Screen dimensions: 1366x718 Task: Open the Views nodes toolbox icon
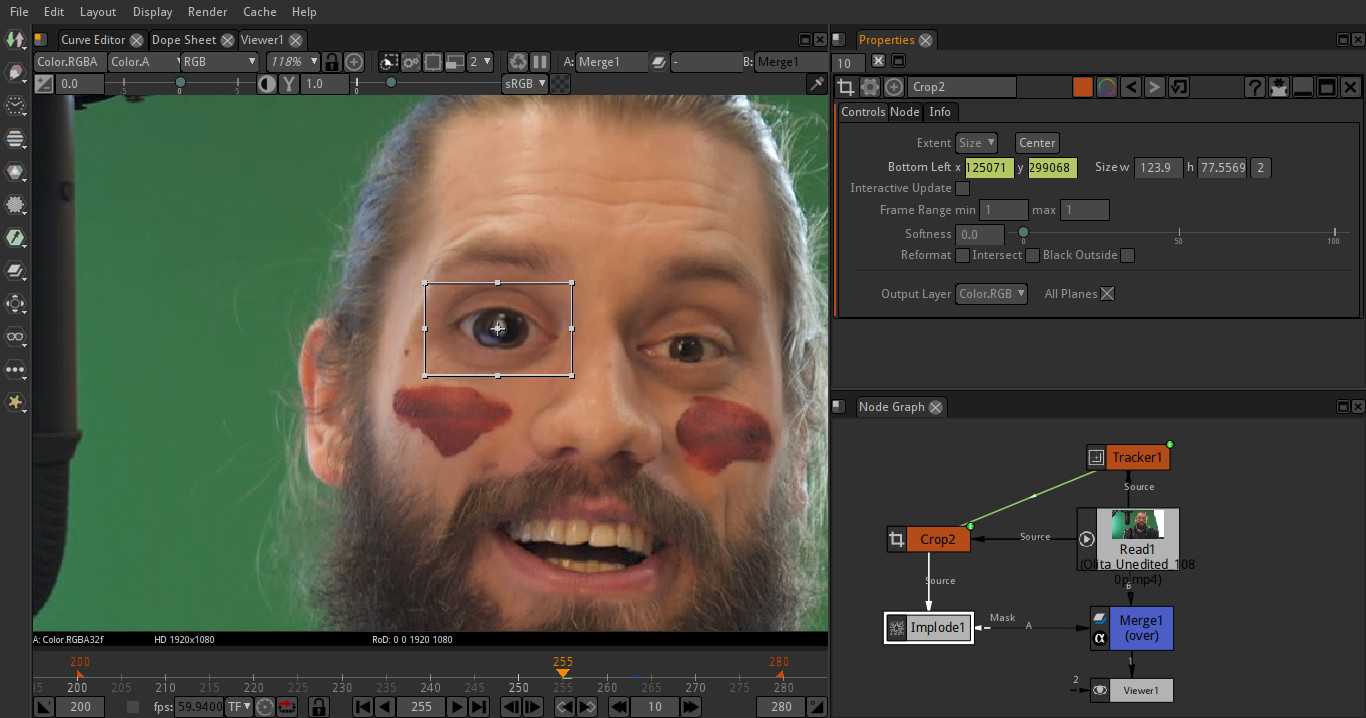[x=15, y=337]
